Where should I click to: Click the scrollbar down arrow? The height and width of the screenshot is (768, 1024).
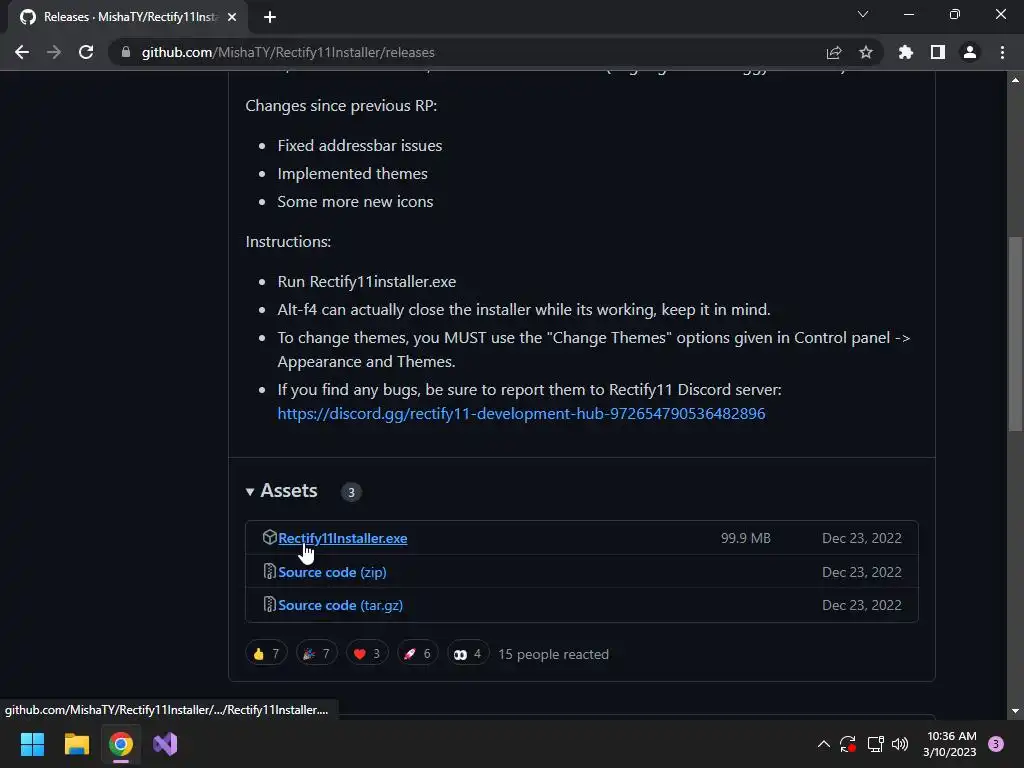pos(1015,711)
